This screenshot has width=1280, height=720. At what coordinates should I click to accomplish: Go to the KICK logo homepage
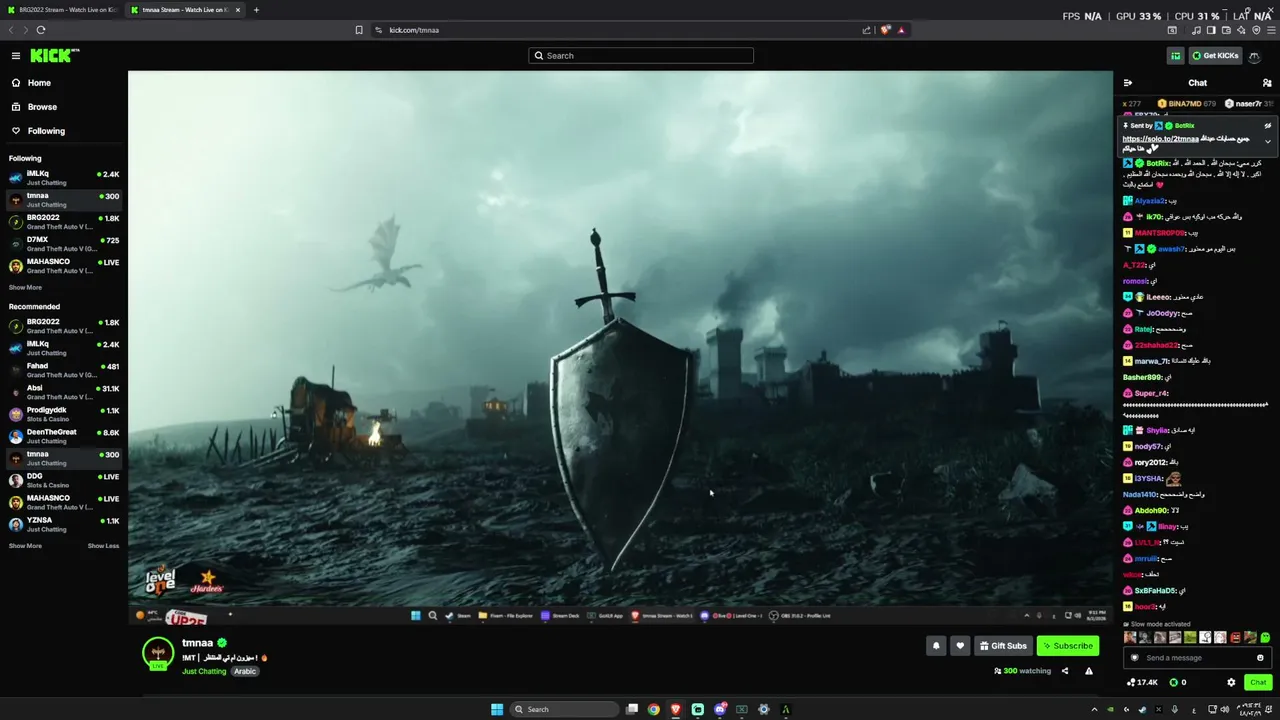pyautogui.click(x=54, y=56)
